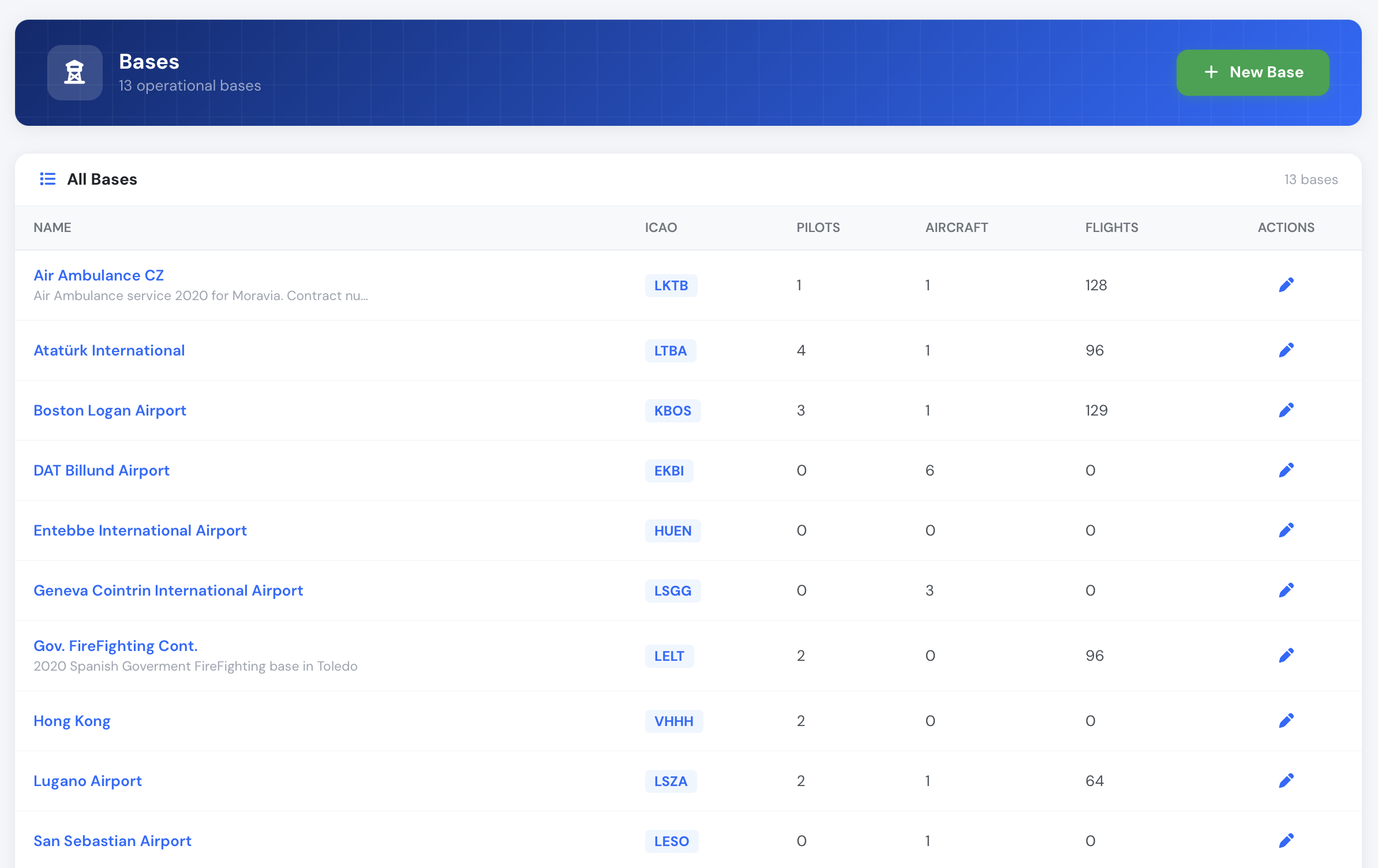Click the LKTB ICAO badge

(671, 286)
